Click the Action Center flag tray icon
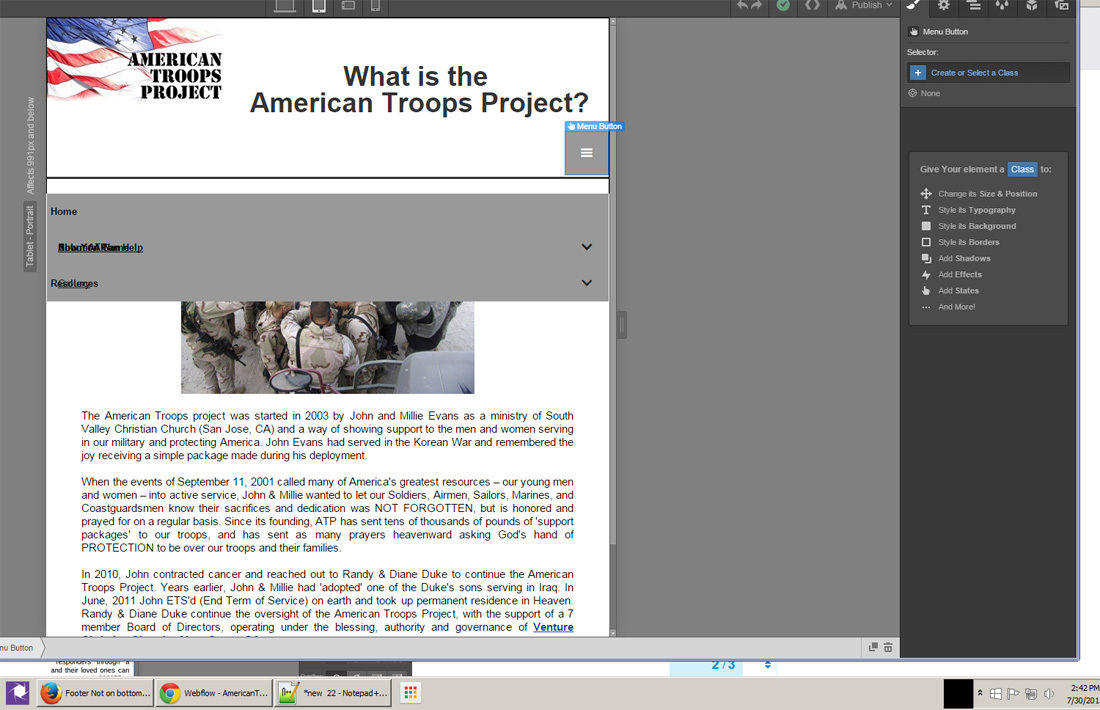 pos(1013,694)
